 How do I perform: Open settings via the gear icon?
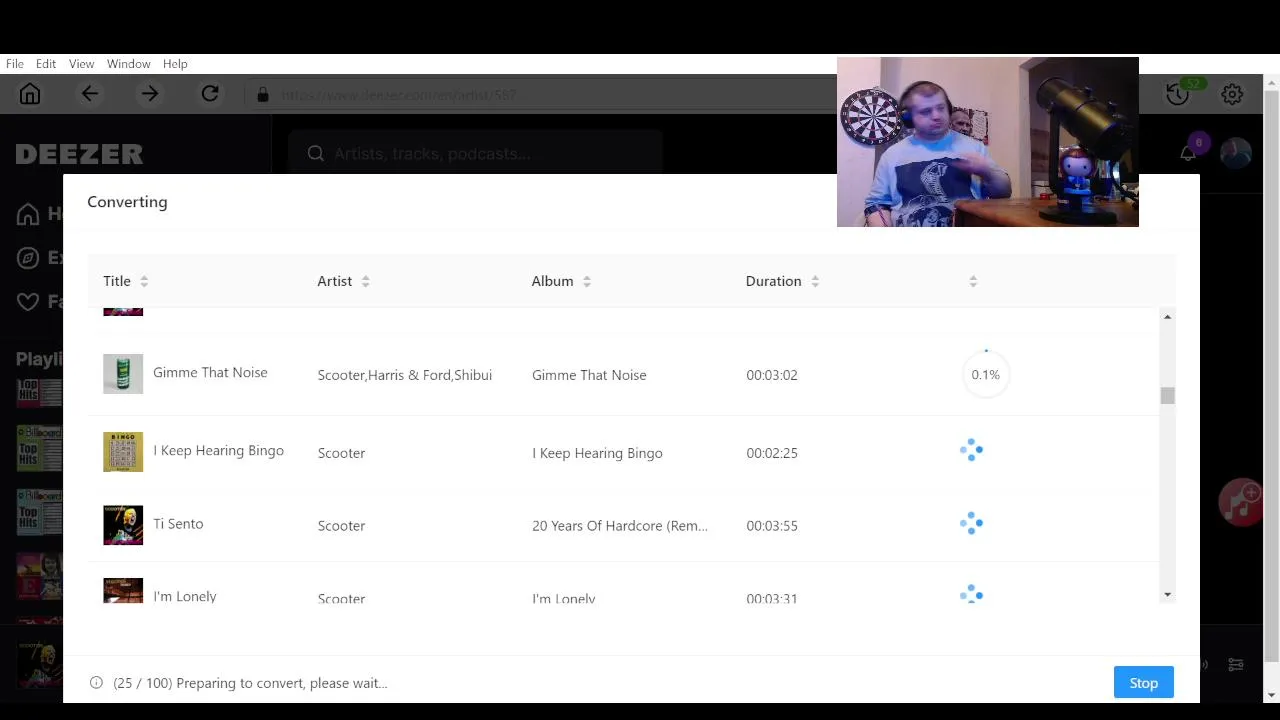[1232, 94]
